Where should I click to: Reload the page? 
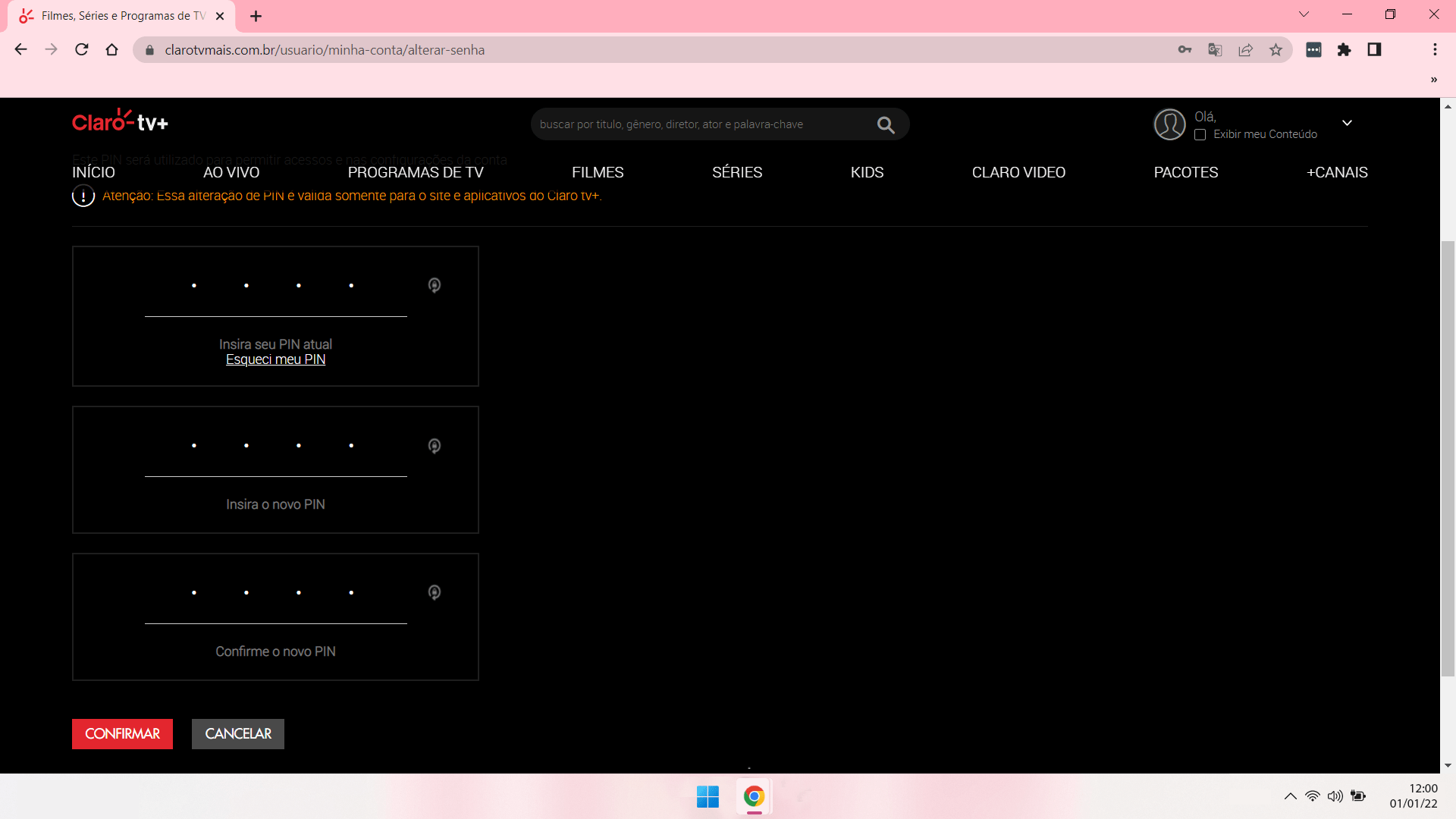81,49
